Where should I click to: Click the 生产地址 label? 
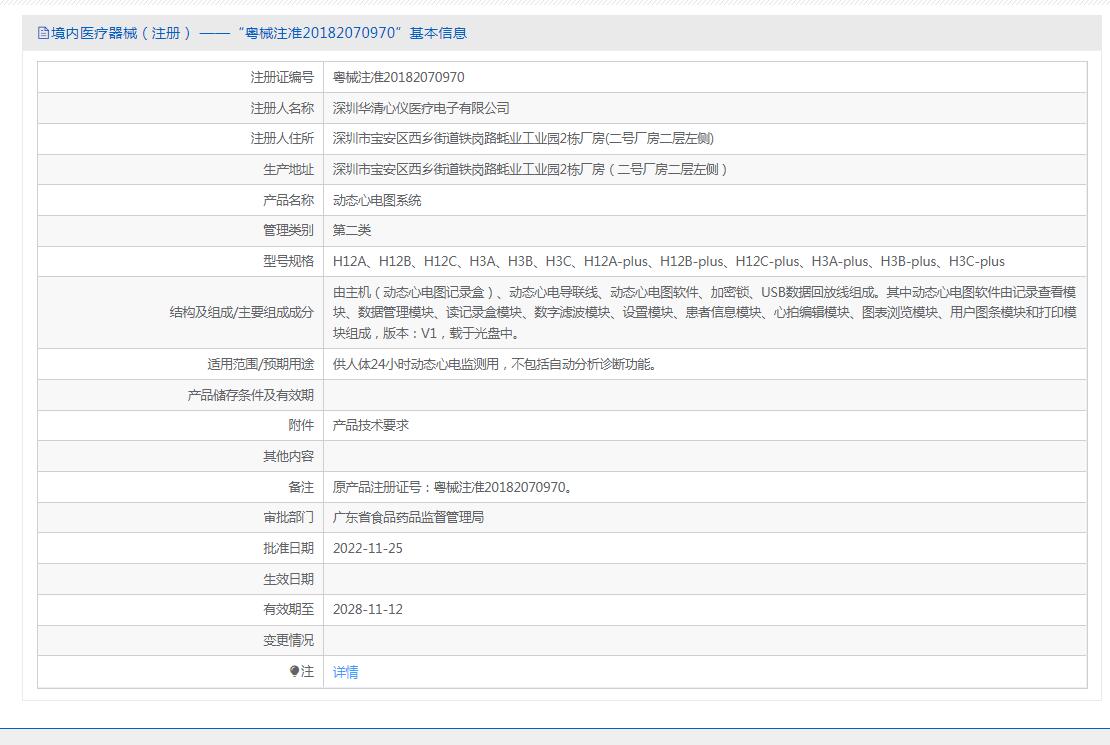click(288, 169)
